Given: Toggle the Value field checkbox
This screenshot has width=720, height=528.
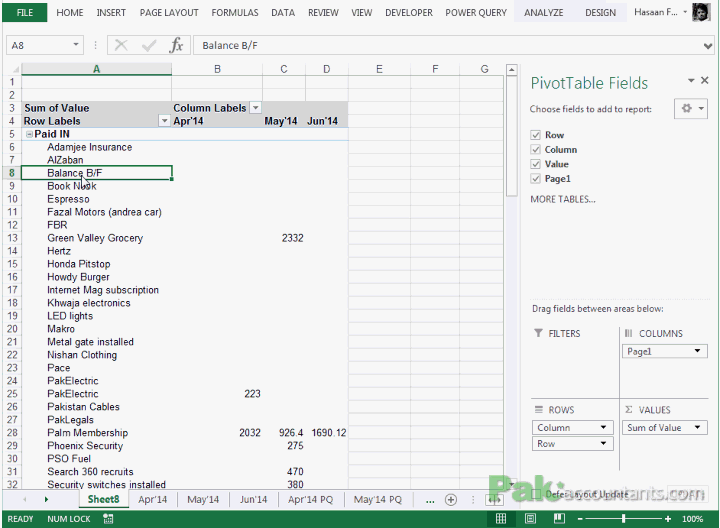Looking at the screenshot, I should pyautogui.click(x=535, y=164).
